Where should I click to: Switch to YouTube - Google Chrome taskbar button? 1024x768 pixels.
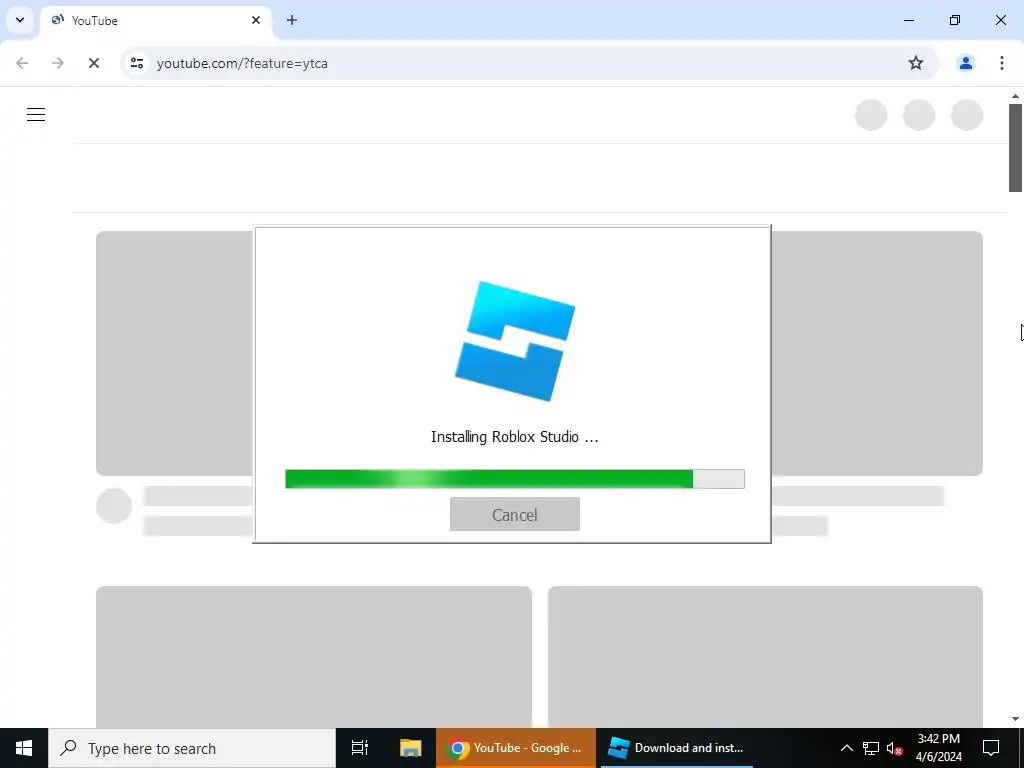(x=516, y=748)
